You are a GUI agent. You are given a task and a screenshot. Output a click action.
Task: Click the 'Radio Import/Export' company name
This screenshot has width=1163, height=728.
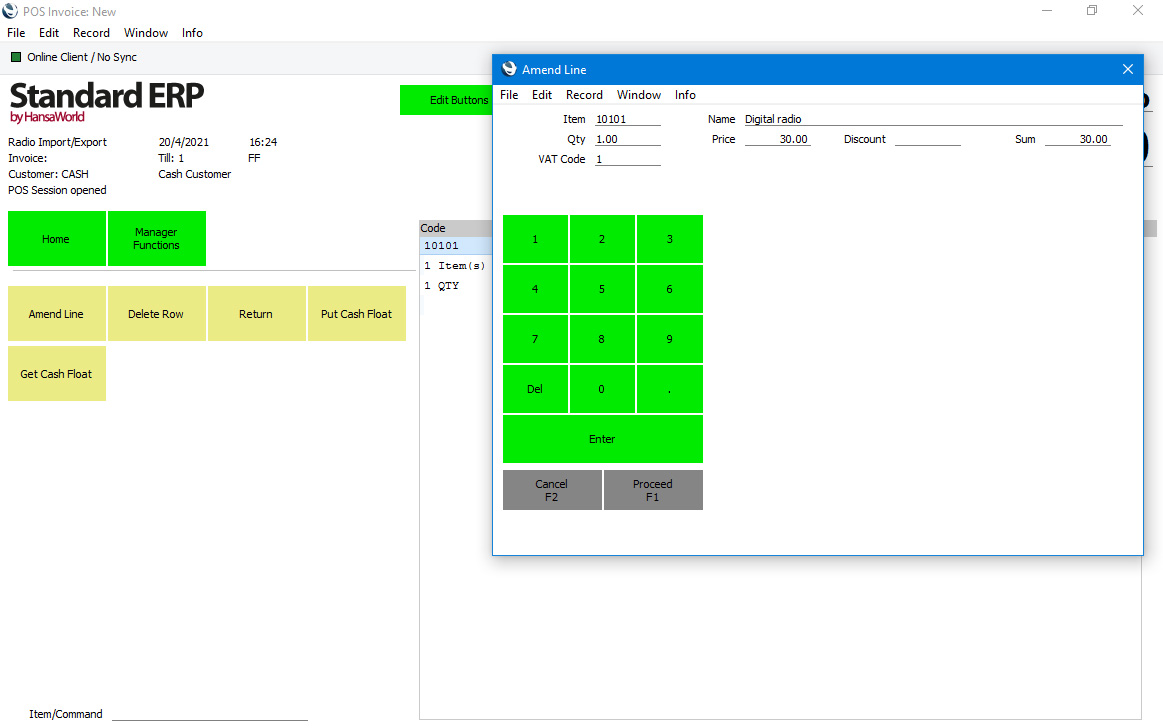coord(57,142)
